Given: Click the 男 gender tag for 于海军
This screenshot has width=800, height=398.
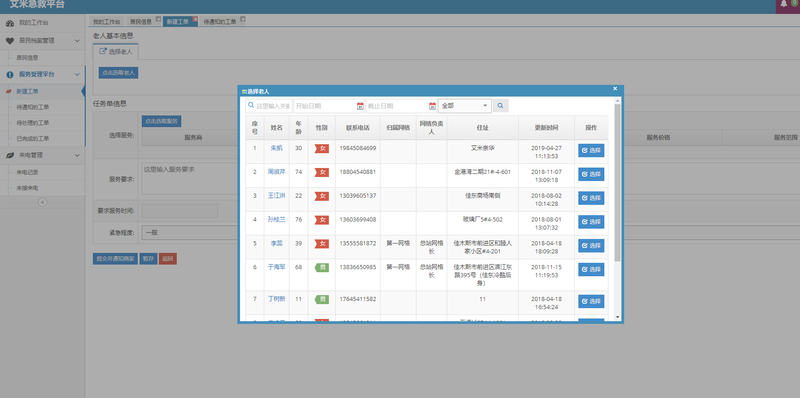Looking at the screenshot, I should pyautogui.click(x=321, y=267).
